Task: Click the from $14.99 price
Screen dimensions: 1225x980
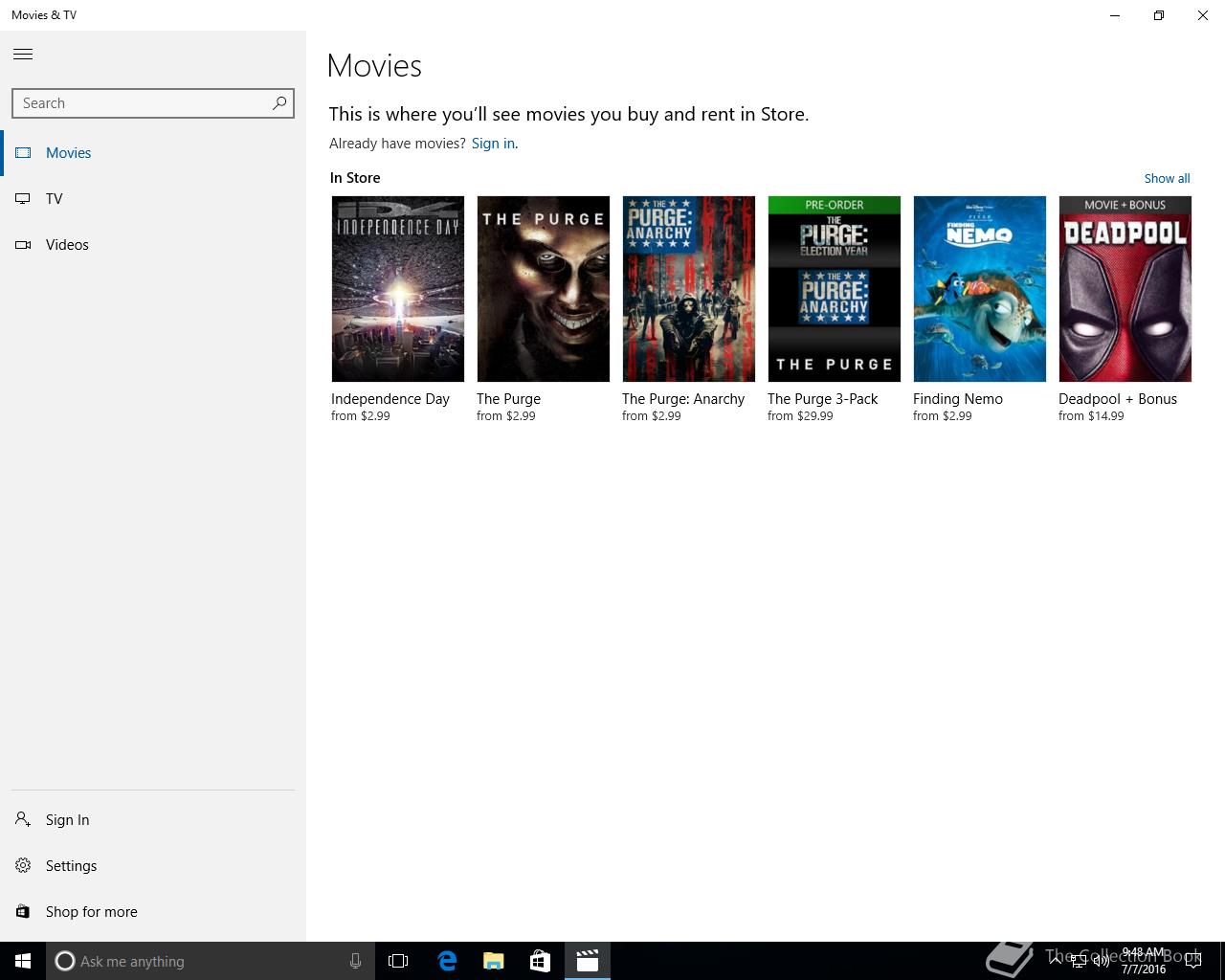Action: pyautogui.click(x=1091, y=416)
